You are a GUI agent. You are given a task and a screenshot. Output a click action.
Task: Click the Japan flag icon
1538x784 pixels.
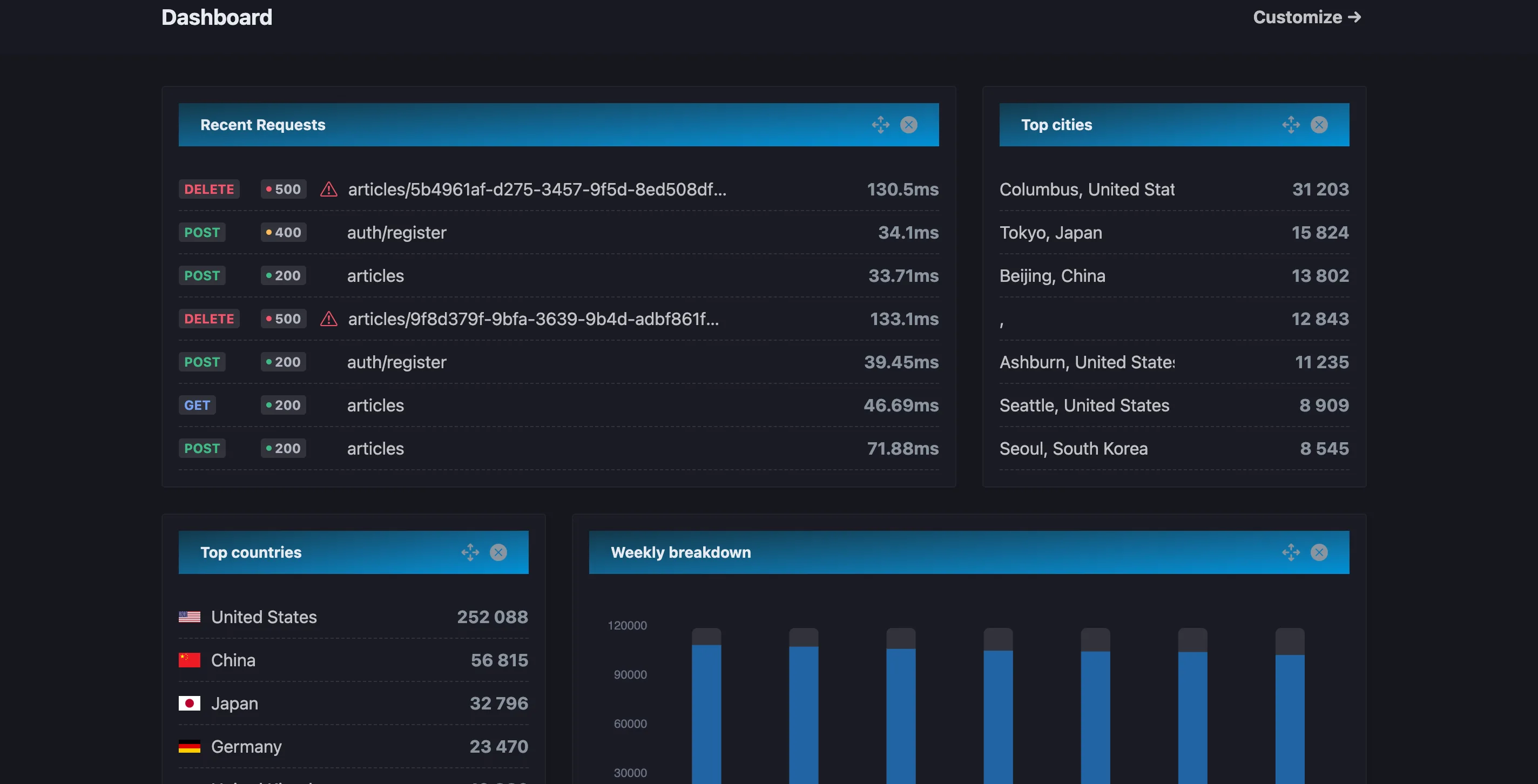point(189,704)
